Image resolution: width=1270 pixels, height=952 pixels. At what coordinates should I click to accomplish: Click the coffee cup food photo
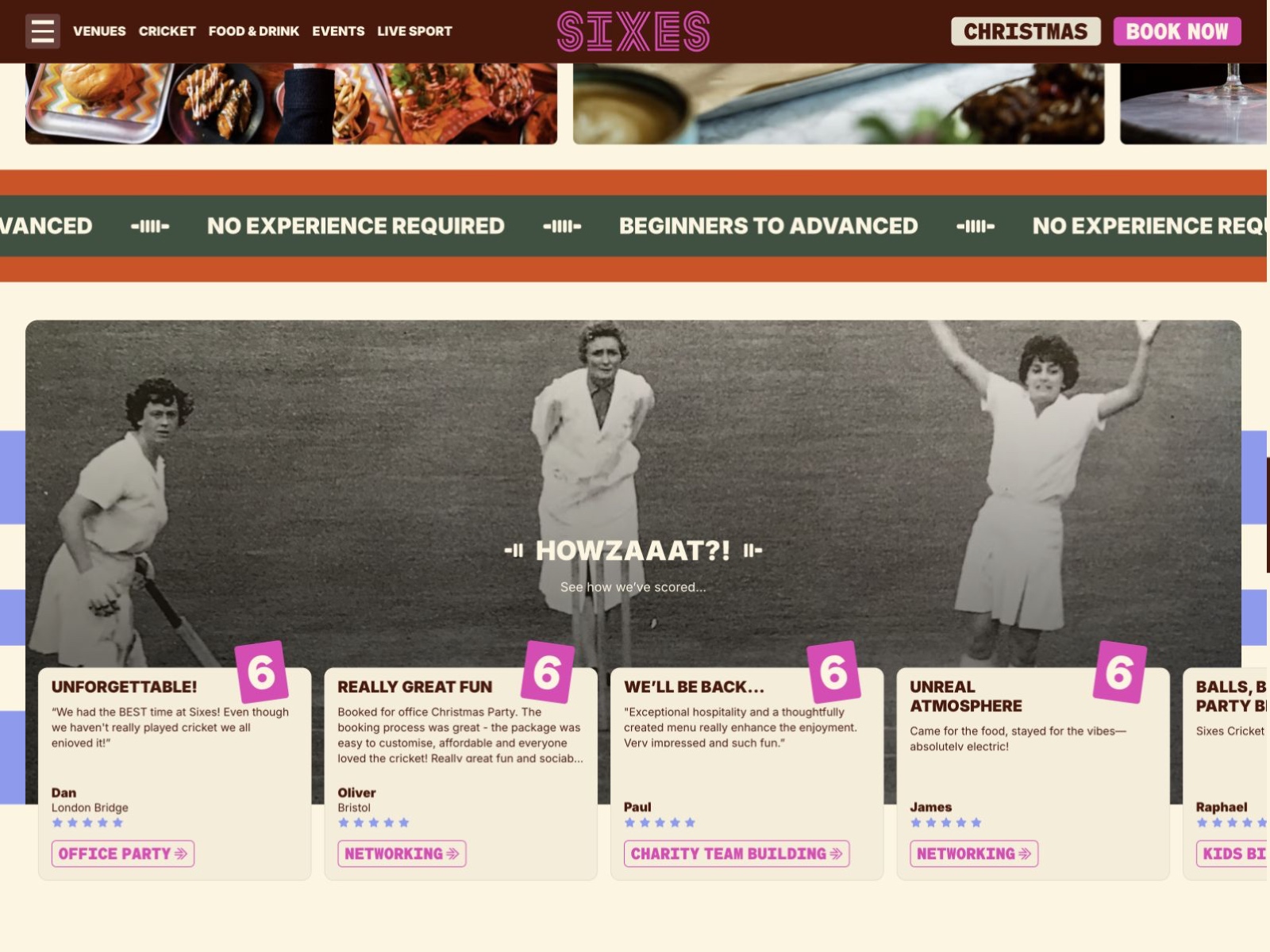pyautogui.click(x=838, y=104)
